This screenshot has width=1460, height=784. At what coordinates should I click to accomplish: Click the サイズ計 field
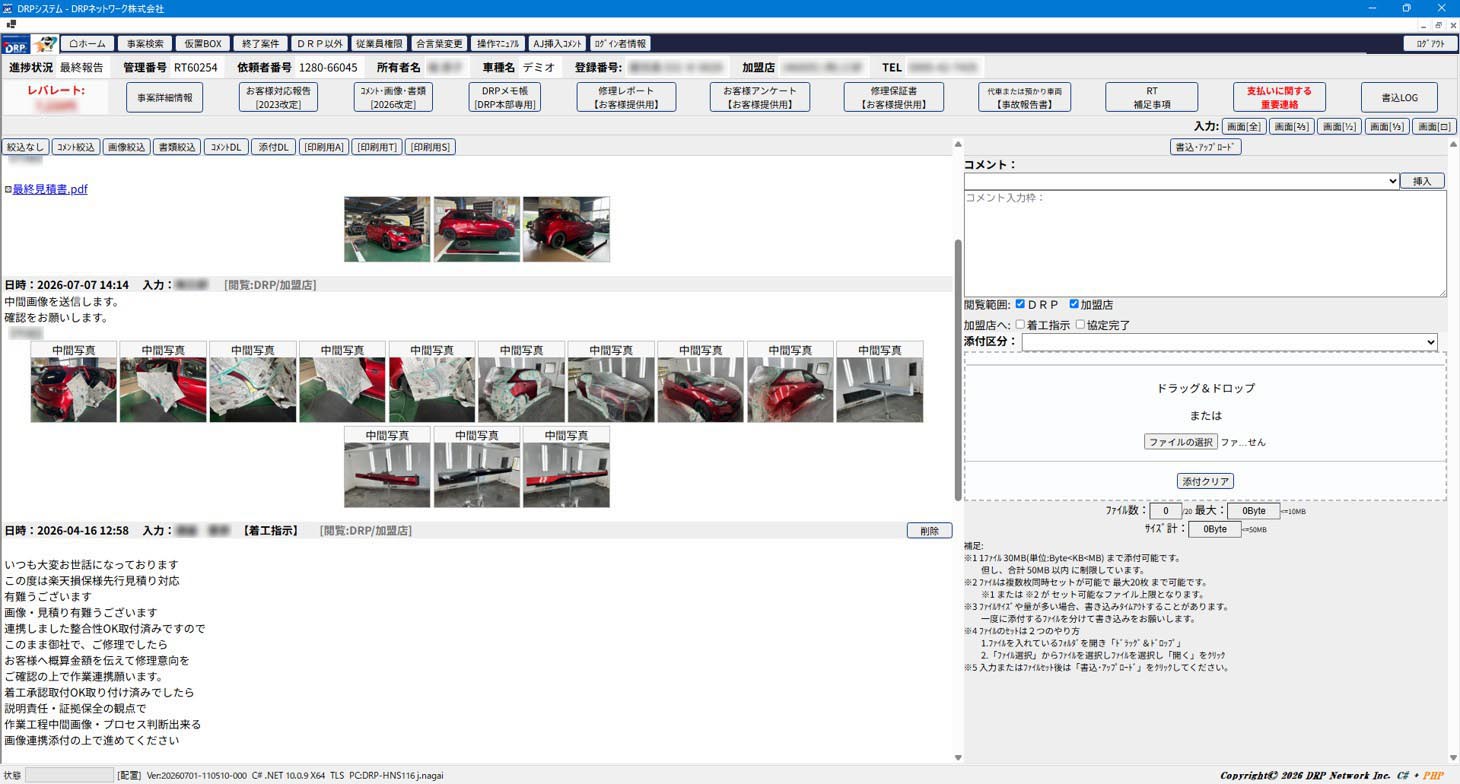[1214, 529]
